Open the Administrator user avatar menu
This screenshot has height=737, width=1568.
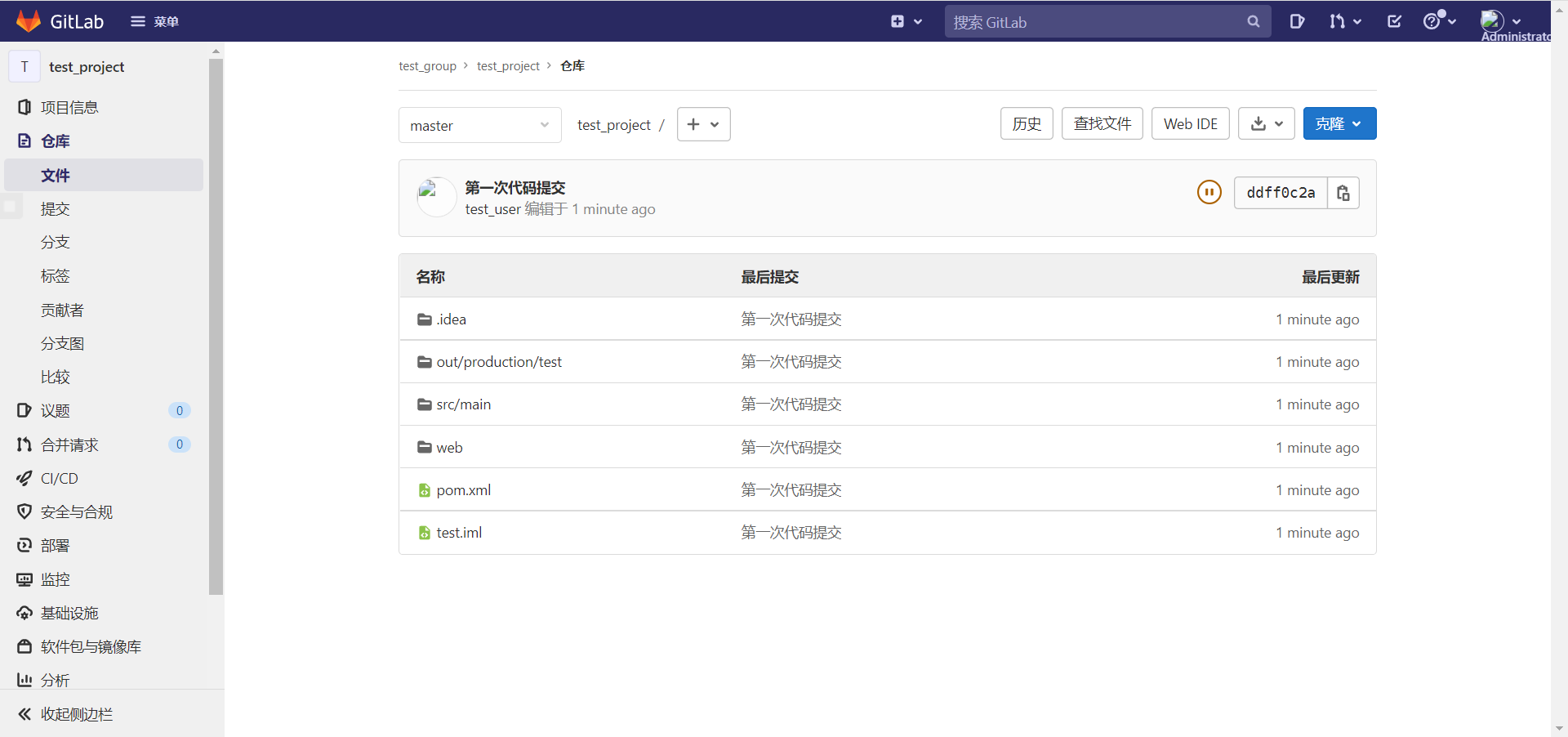point(1501,20)
